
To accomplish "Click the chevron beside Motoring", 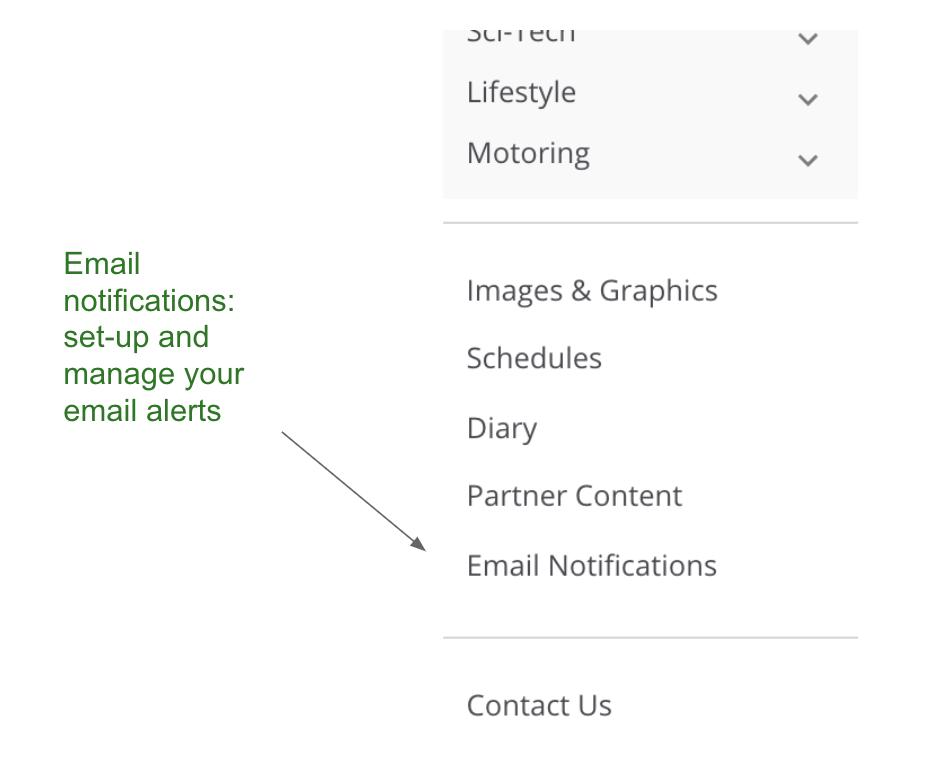I will point(807,160).
